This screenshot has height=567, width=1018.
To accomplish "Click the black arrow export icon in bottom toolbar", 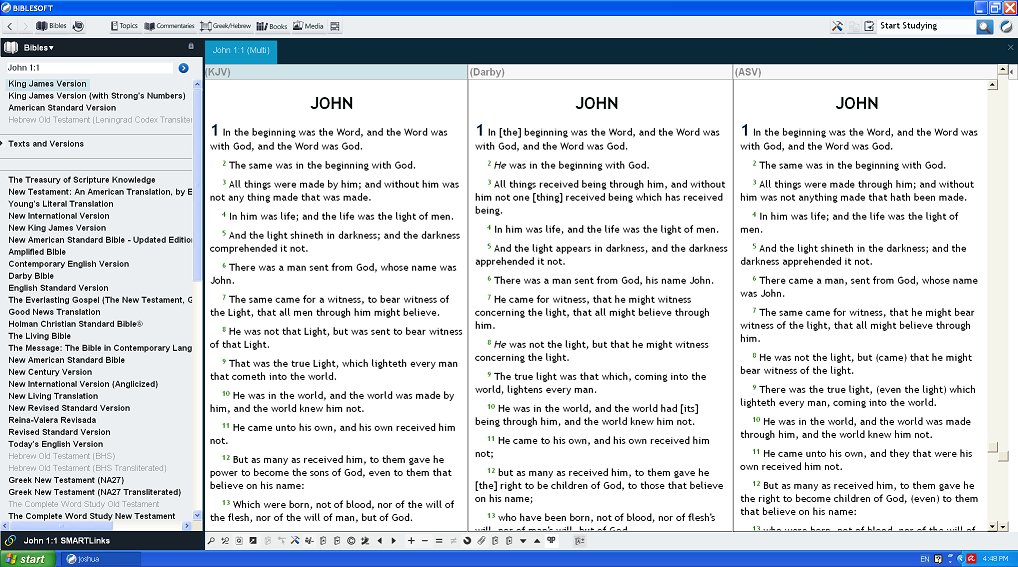I will 253,541.
